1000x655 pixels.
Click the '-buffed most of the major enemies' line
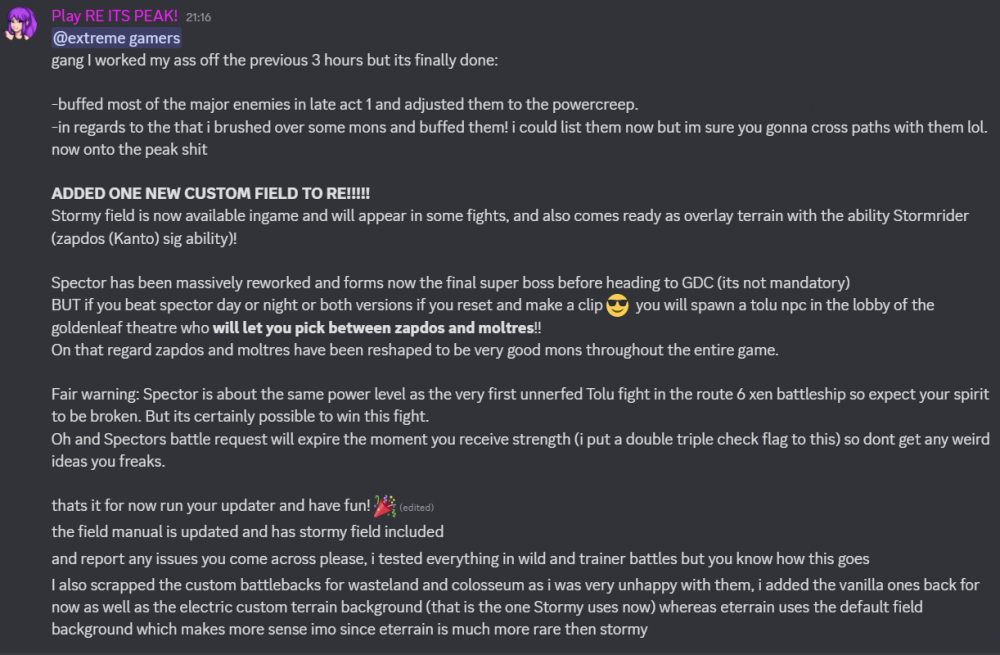(345, 105)
